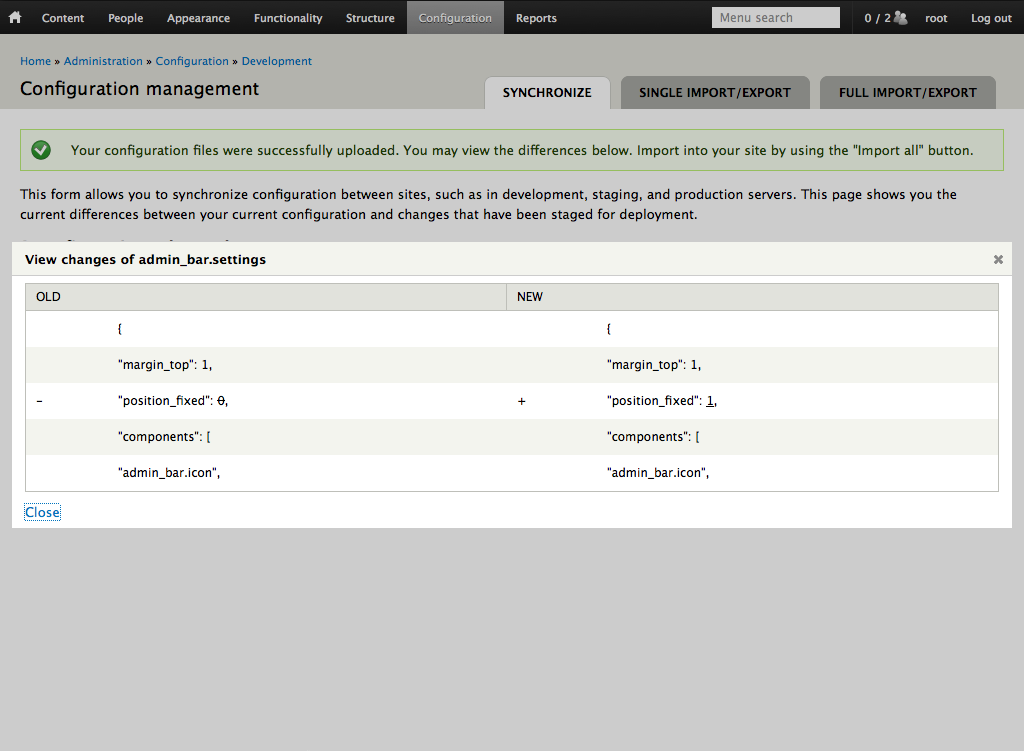This screenshot has height=751, width=1024.
Task: Switch to the Synchronize tab
Action: (x=547, y=93)
